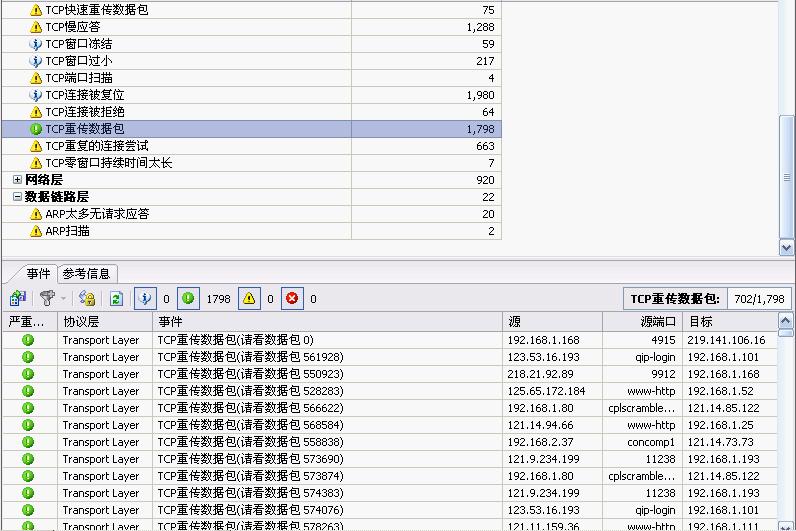Select the TCP慢应答 row
Viewport: 796px width, 531px height.
(x=252, y=27)
